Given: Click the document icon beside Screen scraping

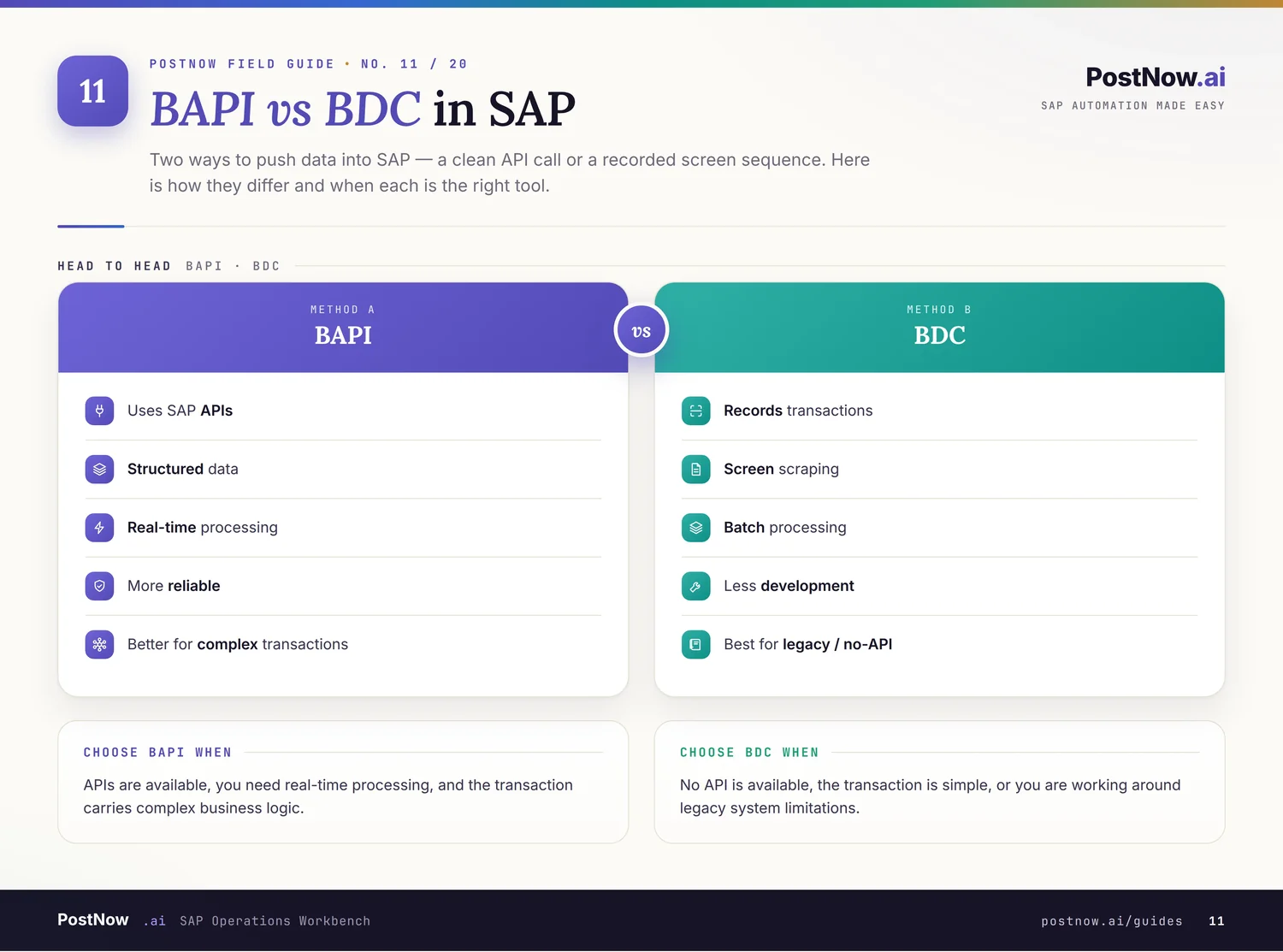Looking at the screenshot, I should point(695,469).
